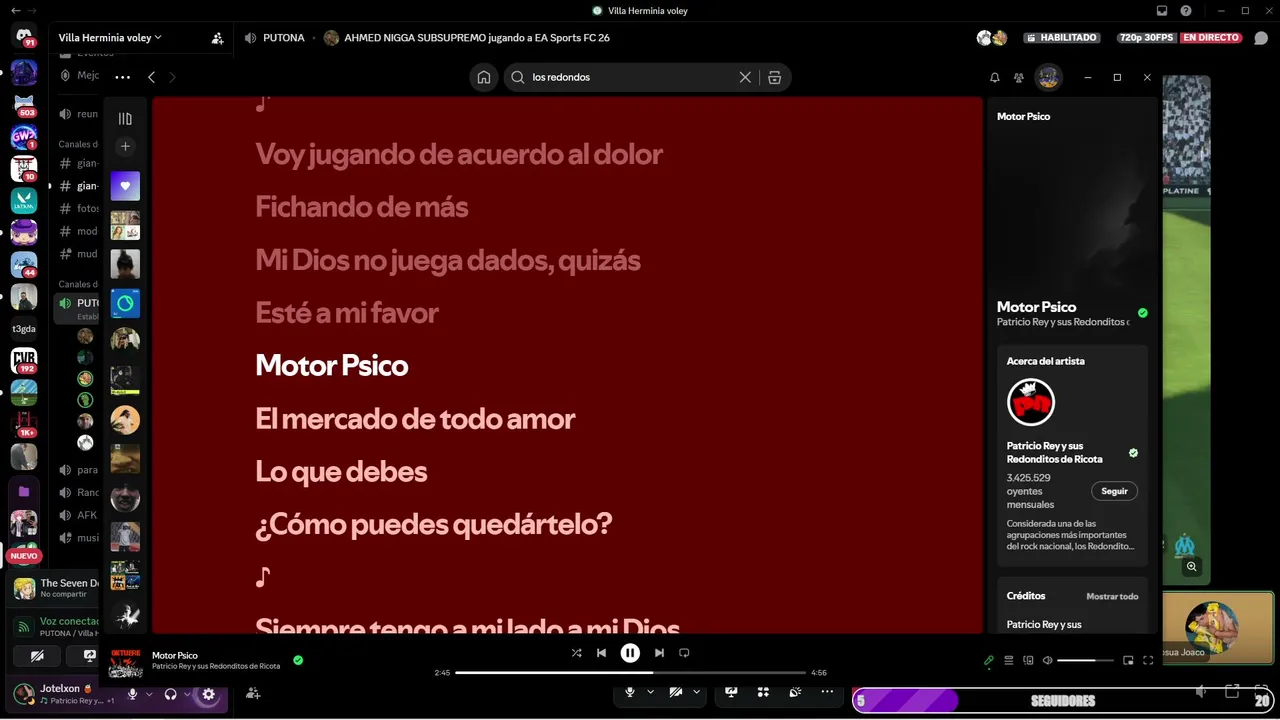1280x720 pixels.
Task: Expand Discord output device options arrow
Action: pos(187,694)
